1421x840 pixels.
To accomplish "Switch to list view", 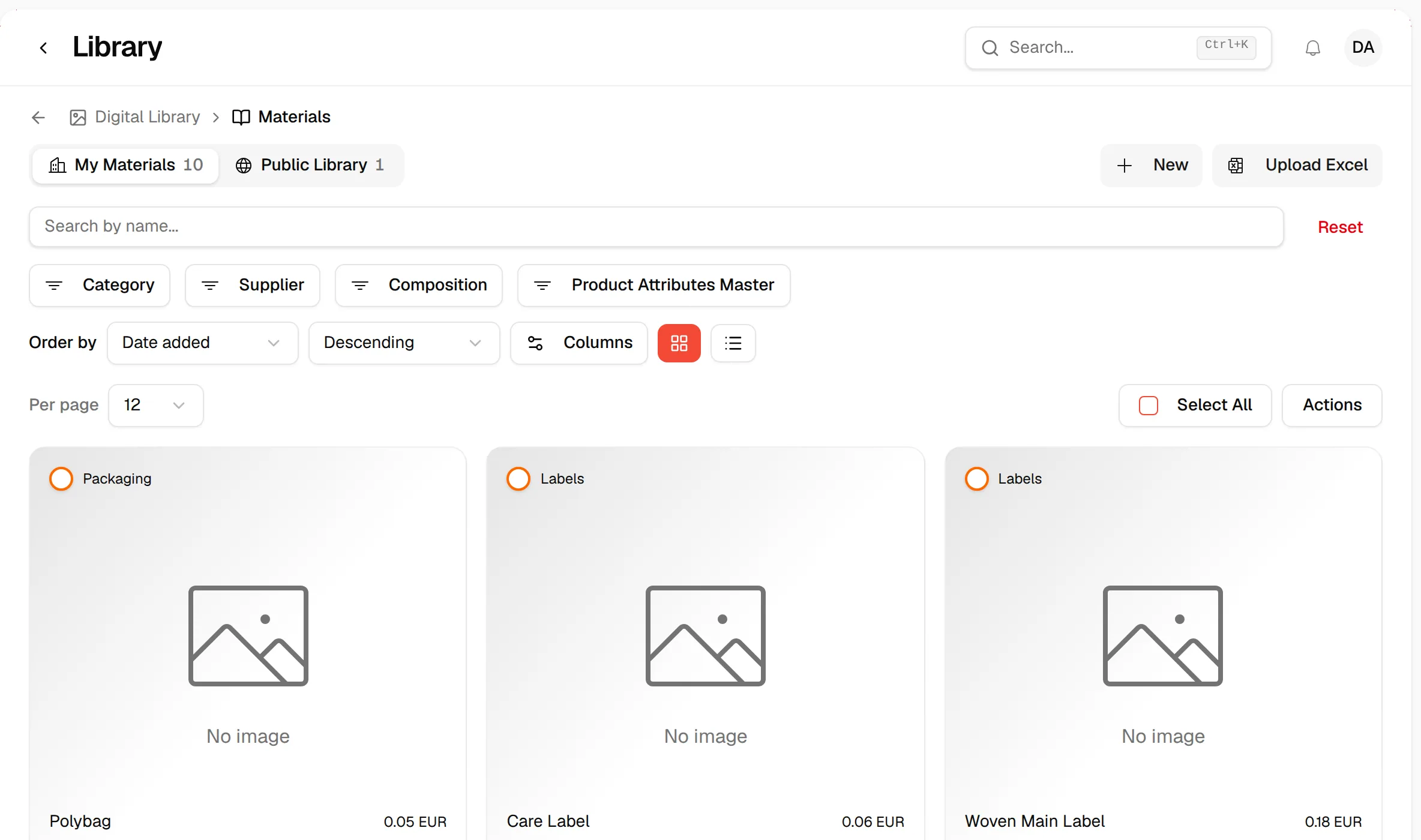I will pyautogui.click(x=733, y=343).
